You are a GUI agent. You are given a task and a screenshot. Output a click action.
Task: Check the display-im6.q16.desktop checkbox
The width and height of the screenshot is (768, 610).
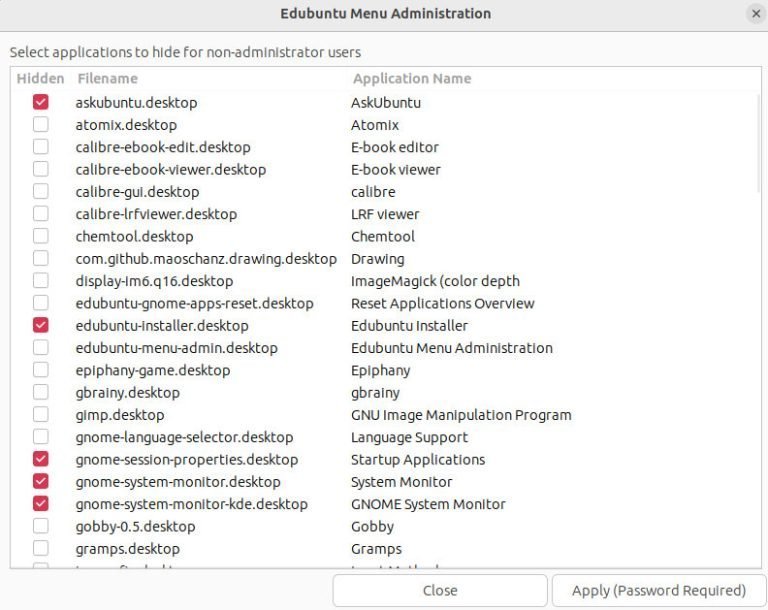point(41,280)
